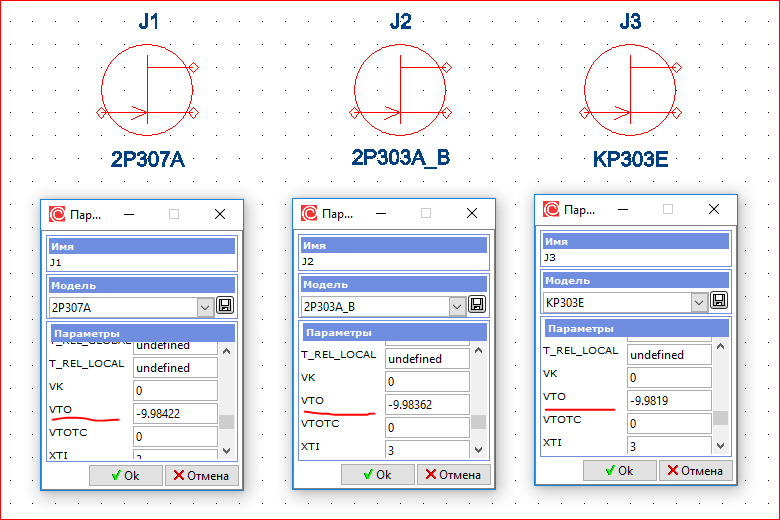This screenshot has height=520, width=780.
Task: Click scroll-up arrow in J2 parameters list
Action: [479, 350]
